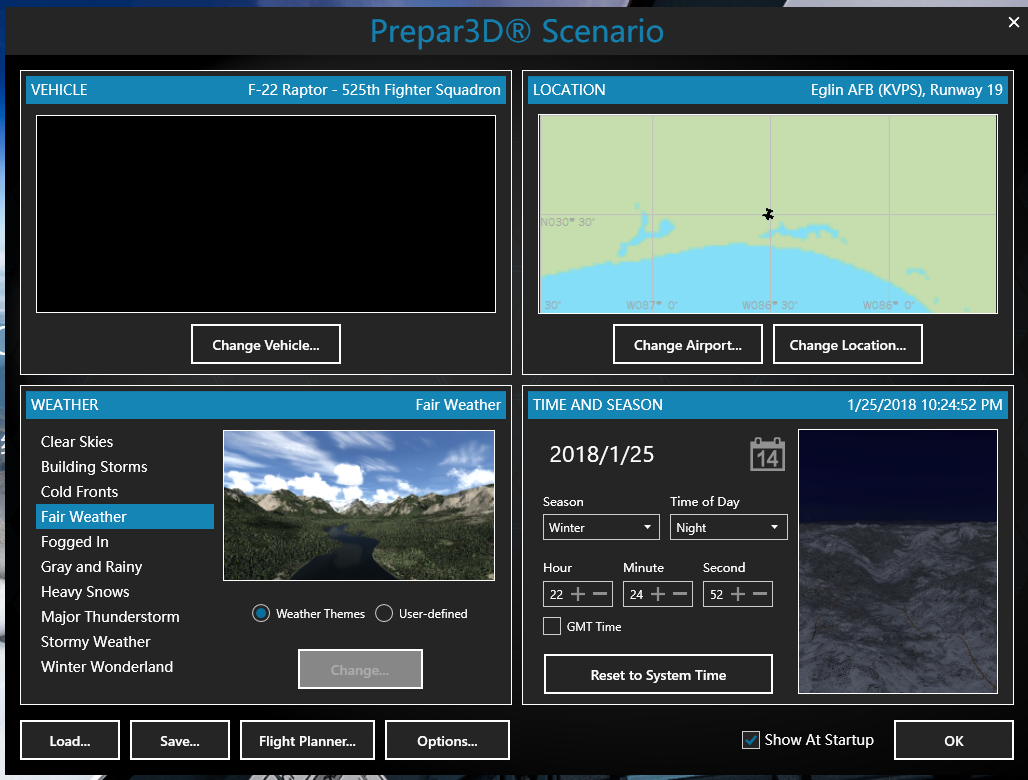Image resolution: width=1028 pixels, height=780 pixels.
Task: Pick Clear Skies from the weather list
Action: click(x=77, y=442)
